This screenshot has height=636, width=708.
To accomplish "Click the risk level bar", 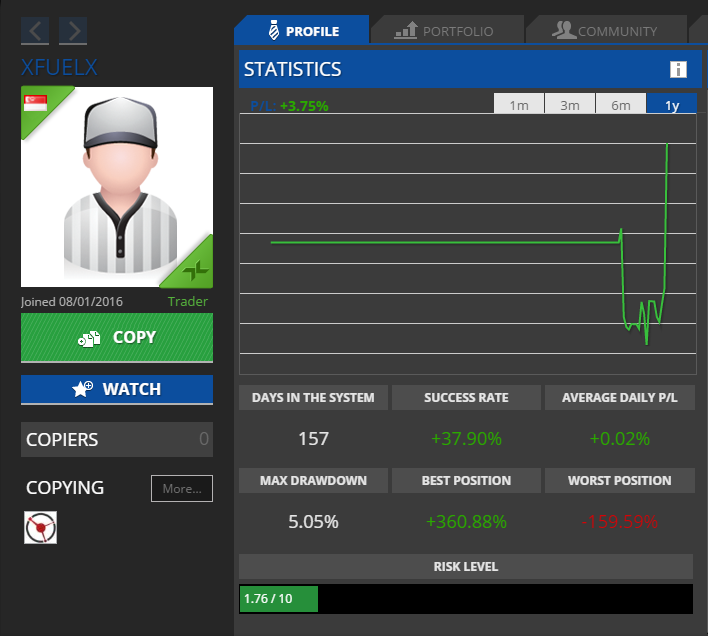I will coord(465,599).
